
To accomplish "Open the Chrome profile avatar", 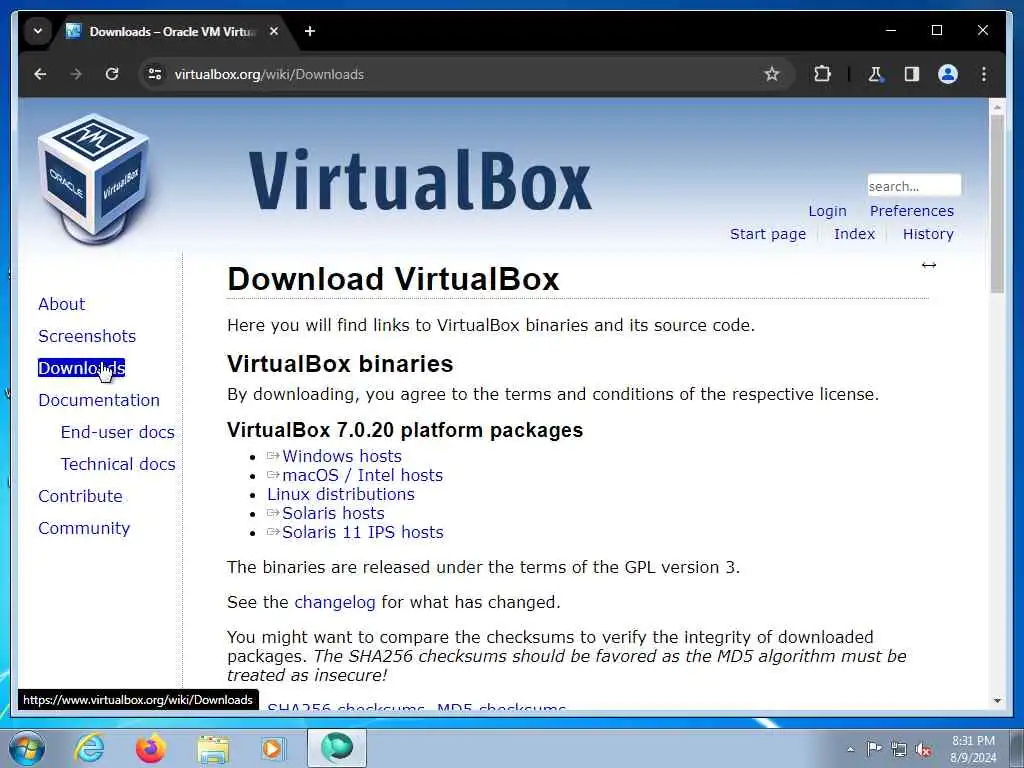I will [x=948, y=74].
